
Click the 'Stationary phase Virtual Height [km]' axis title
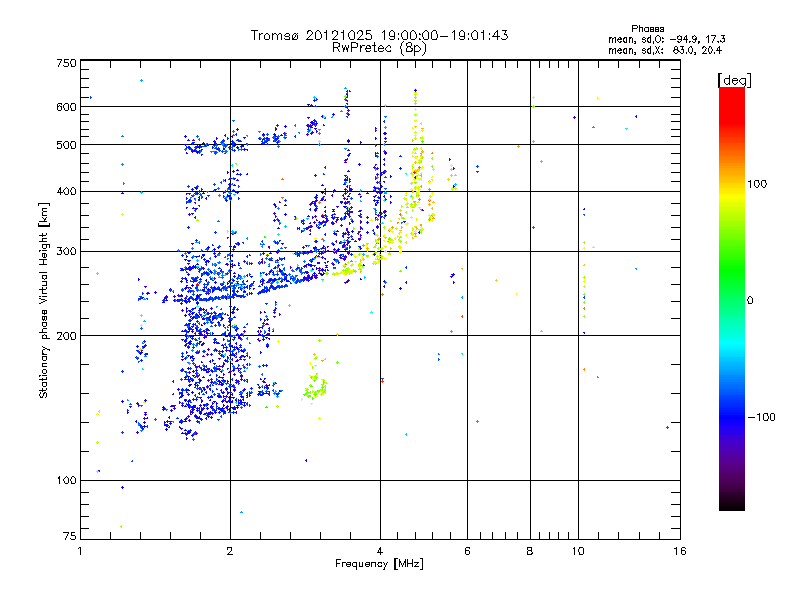point(44,301)
